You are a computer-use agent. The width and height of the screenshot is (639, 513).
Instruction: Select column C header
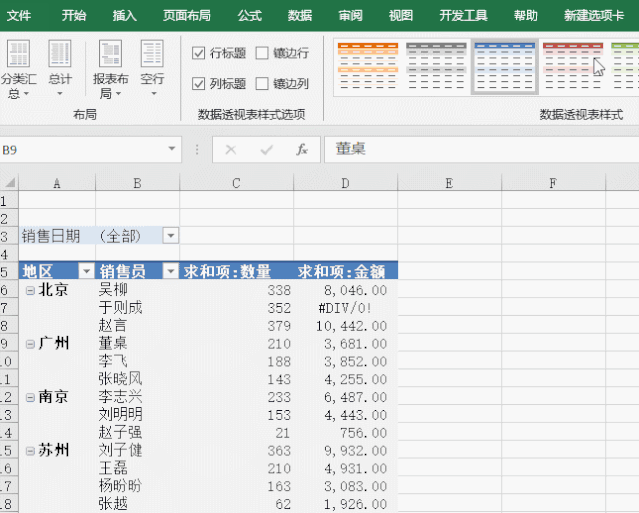pos(236,183)
